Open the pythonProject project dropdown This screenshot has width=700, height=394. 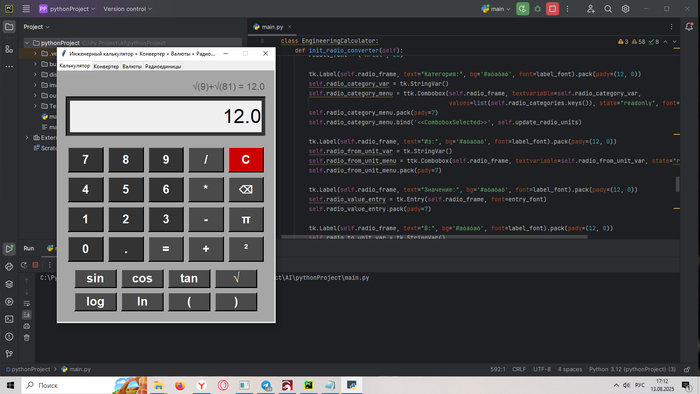(x=67, y=8)
